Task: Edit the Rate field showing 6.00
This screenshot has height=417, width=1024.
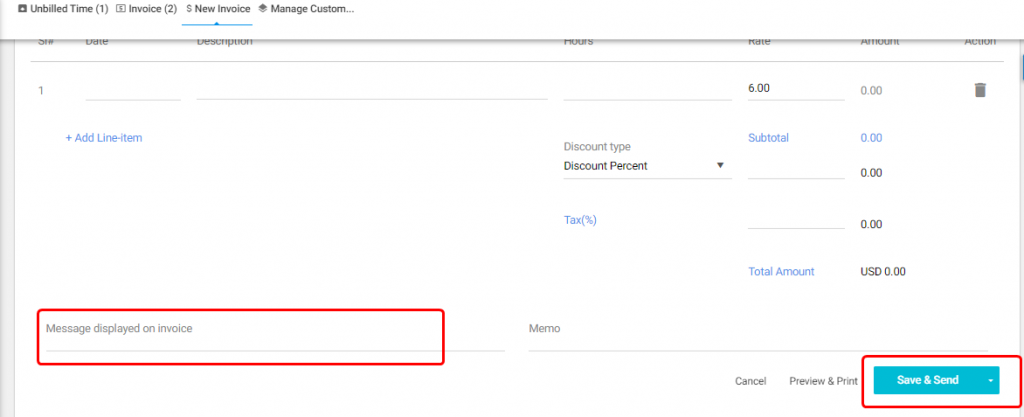Action: [x=796, y=89]
